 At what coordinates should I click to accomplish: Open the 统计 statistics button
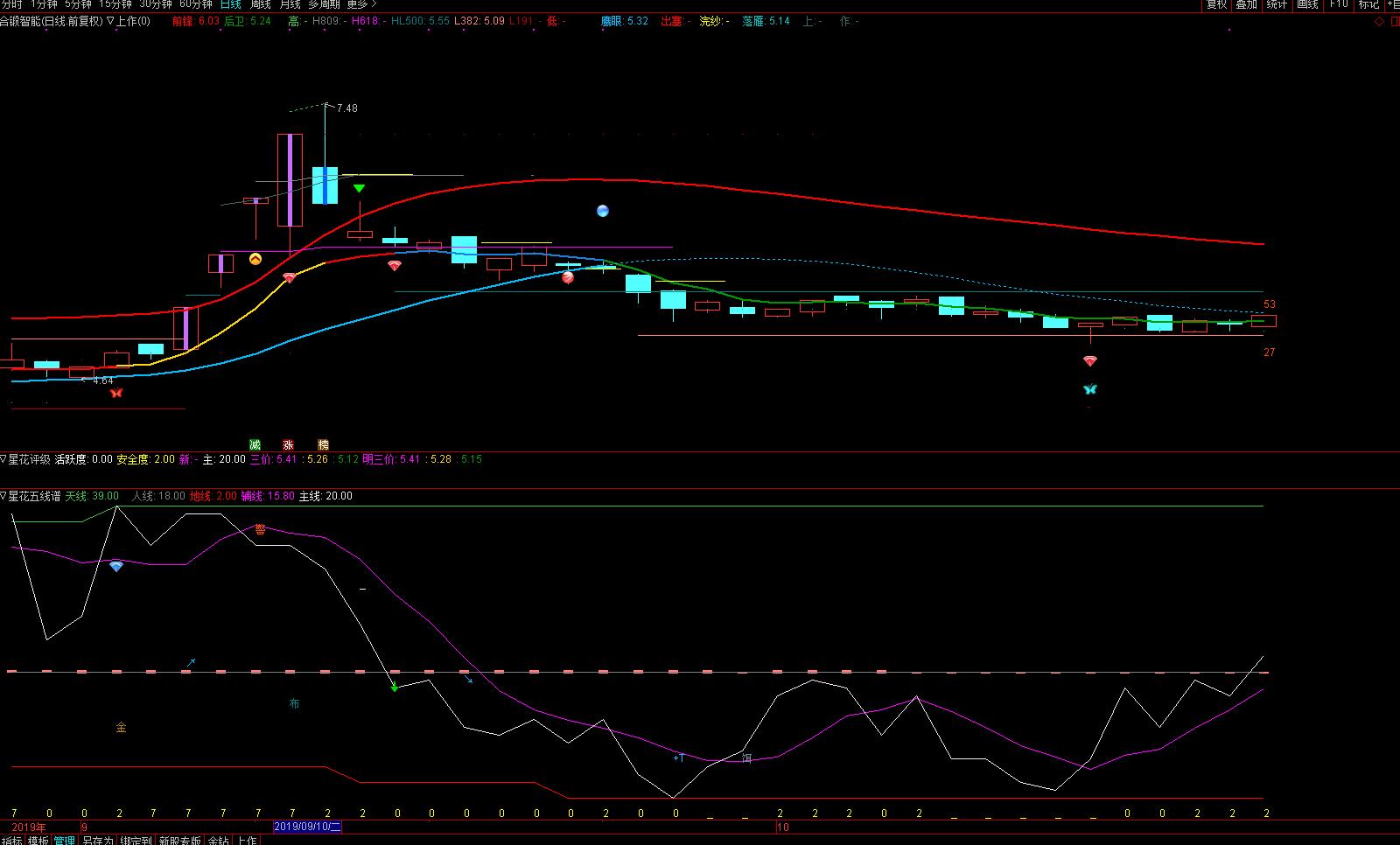(x=1277, y=4)
